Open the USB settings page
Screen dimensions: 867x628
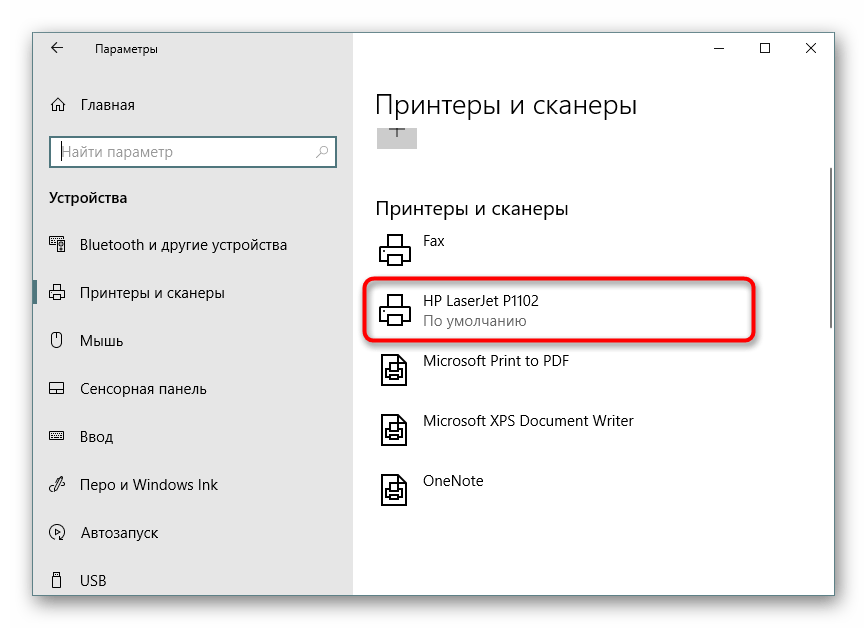coord(93,581)
